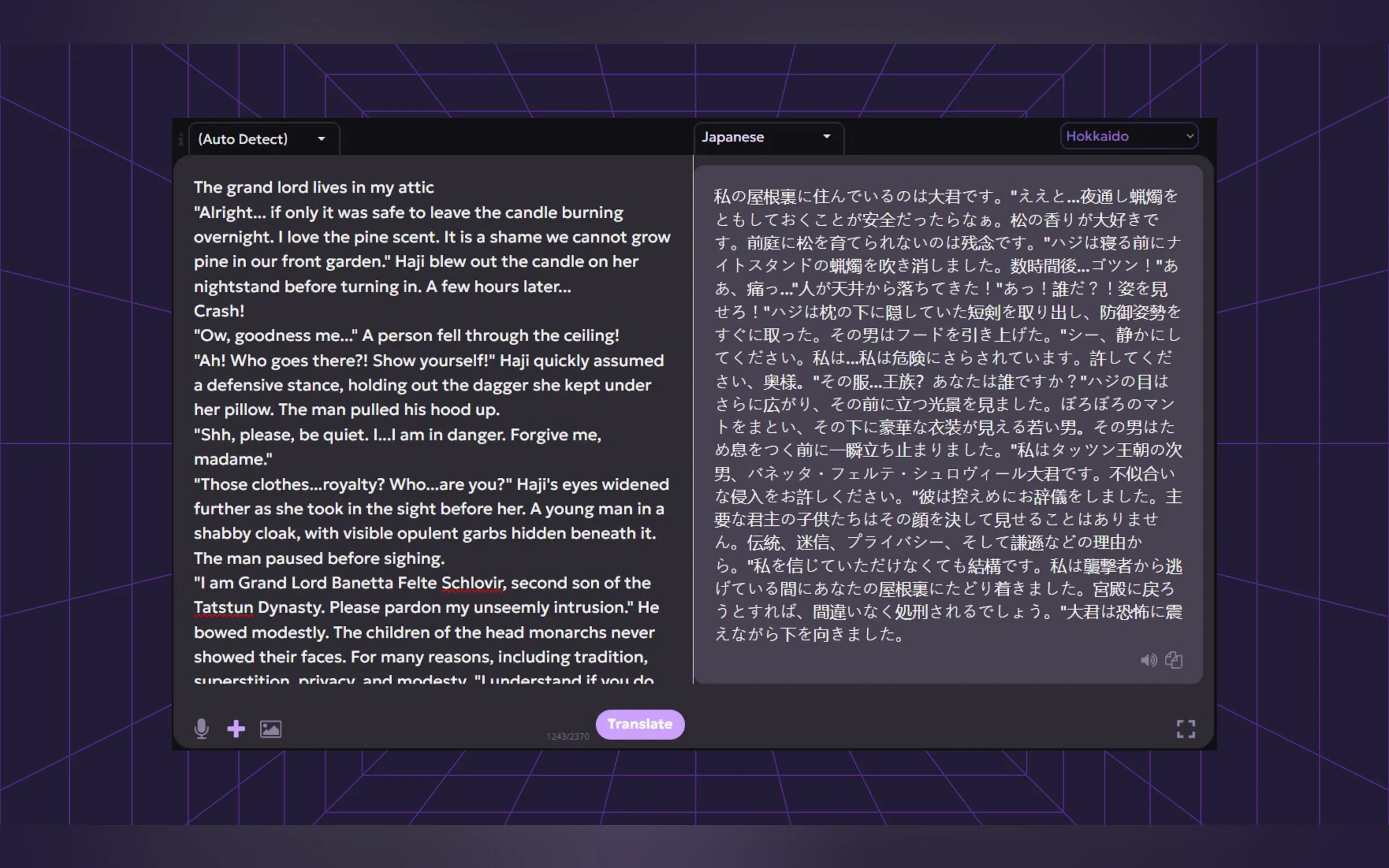This screenshot has height=868, width=1389.
Task: Play translation audio with speaker icon
Action: click(x=1148, y=660)
